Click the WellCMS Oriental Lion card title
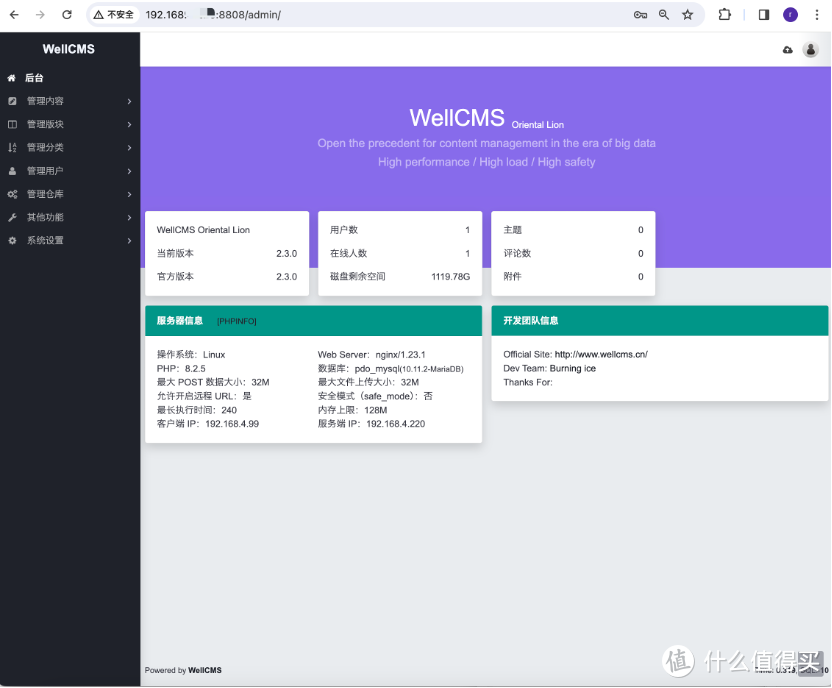 pyautogui.click(x=203, y=230)
